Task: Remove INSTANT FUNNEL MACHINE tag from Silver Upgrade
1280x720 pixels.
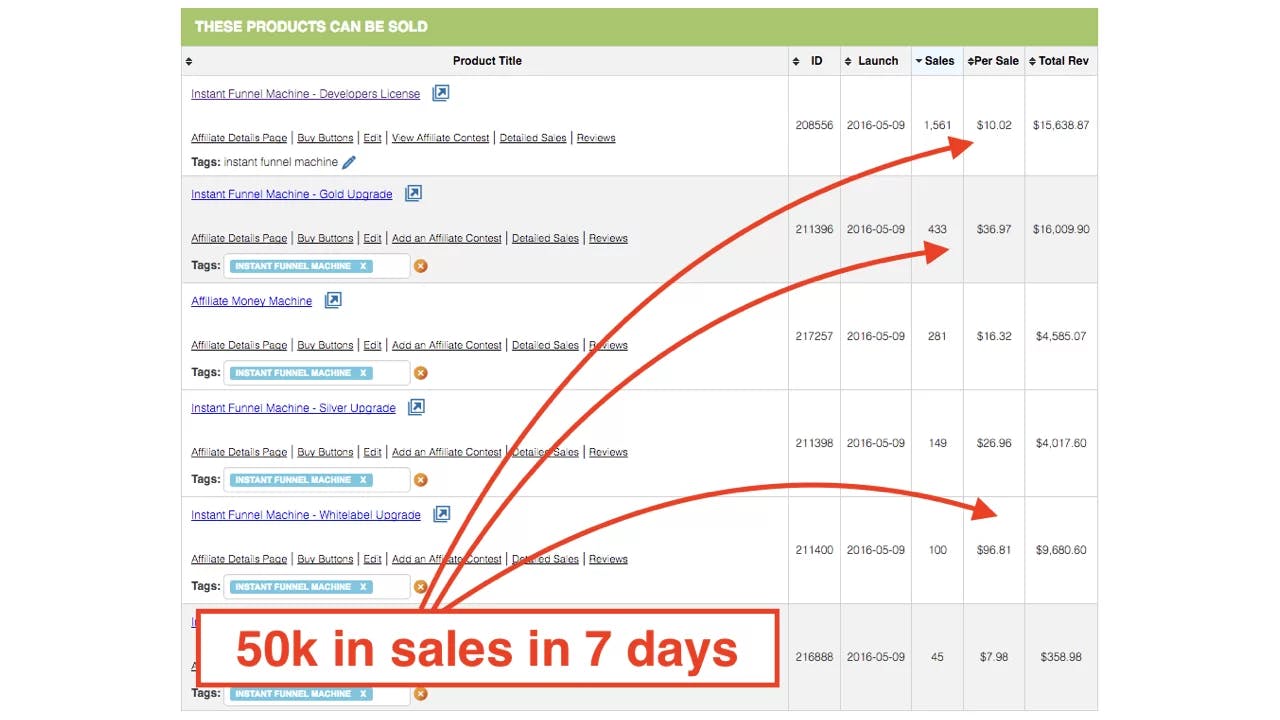Action: click(x=363, y=480)
